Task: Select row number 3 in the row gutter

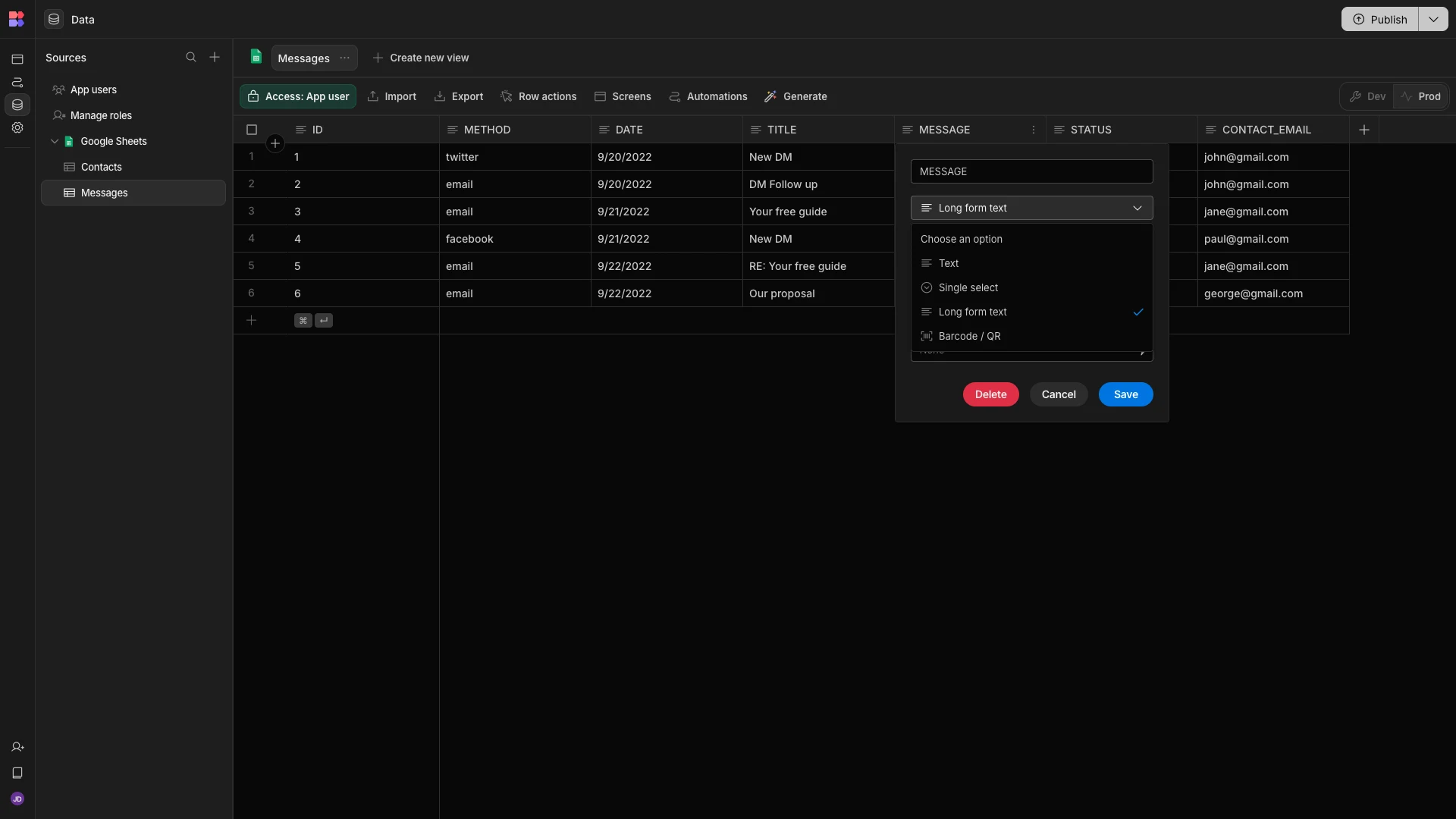Action: pyautogui.click(x=252, y=211)
